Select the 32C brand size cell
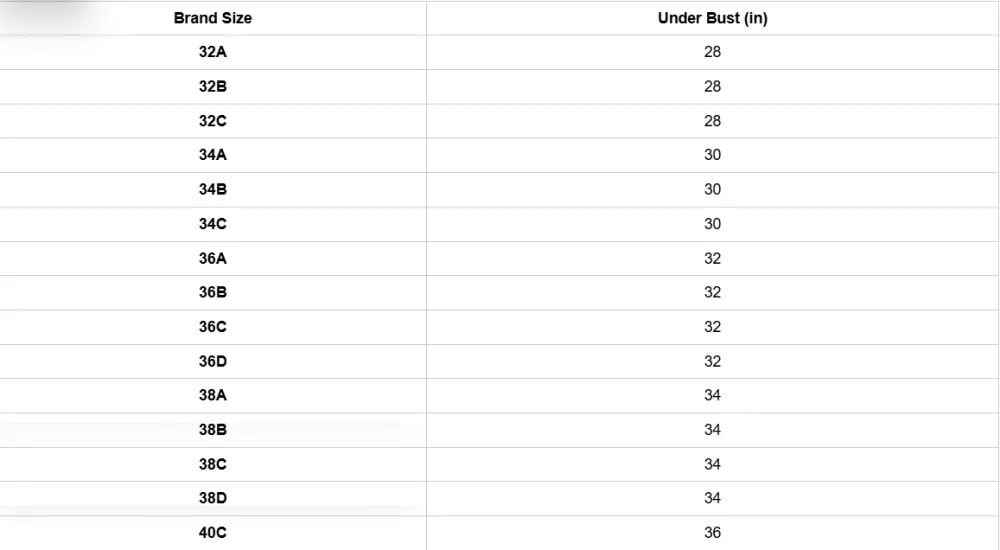The height and width of the screenshot is (550, 1000). click(213, 121)
